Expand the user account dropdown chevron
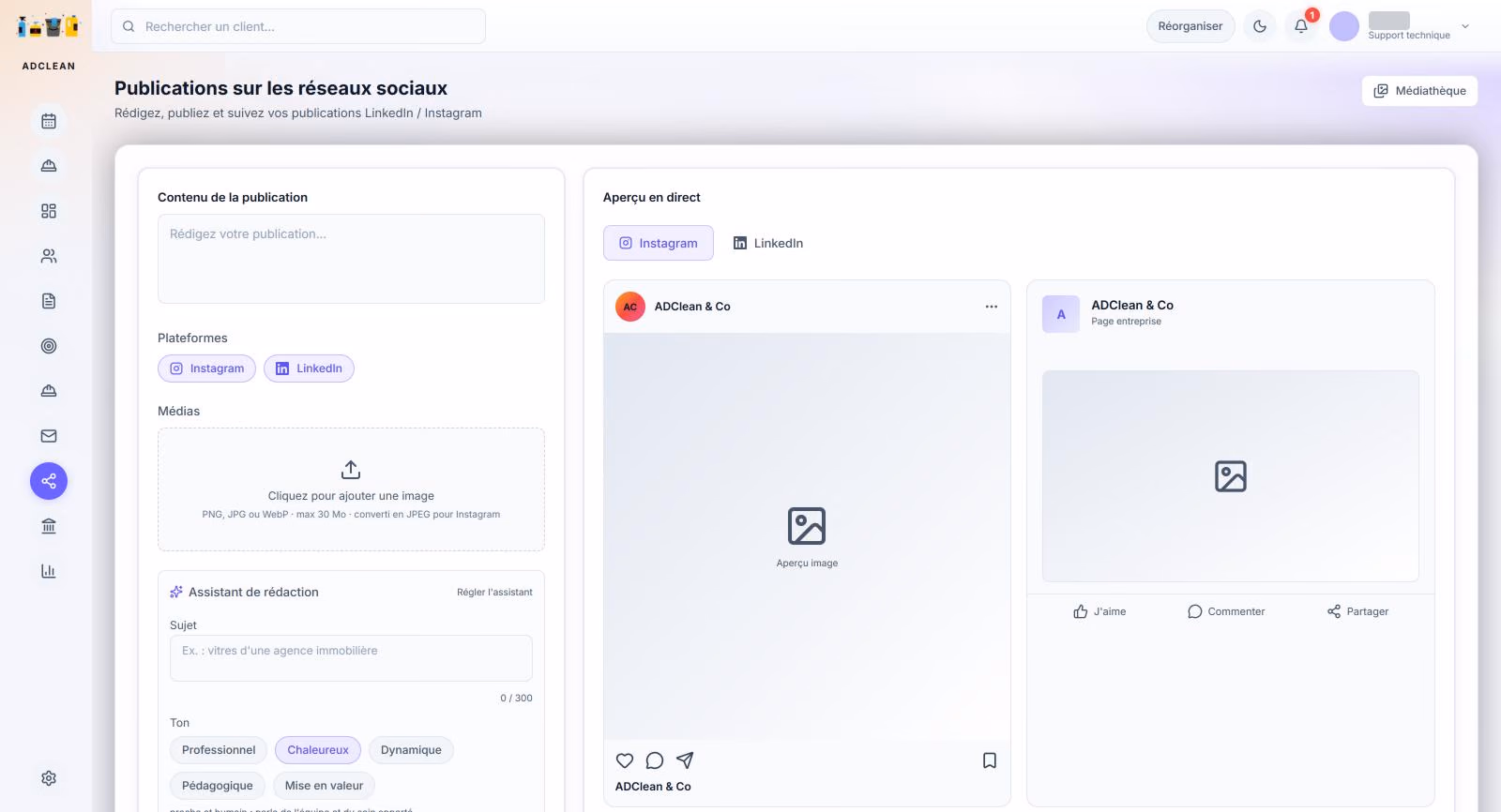Screen dimensions: 1501x812 [1465, 26]
